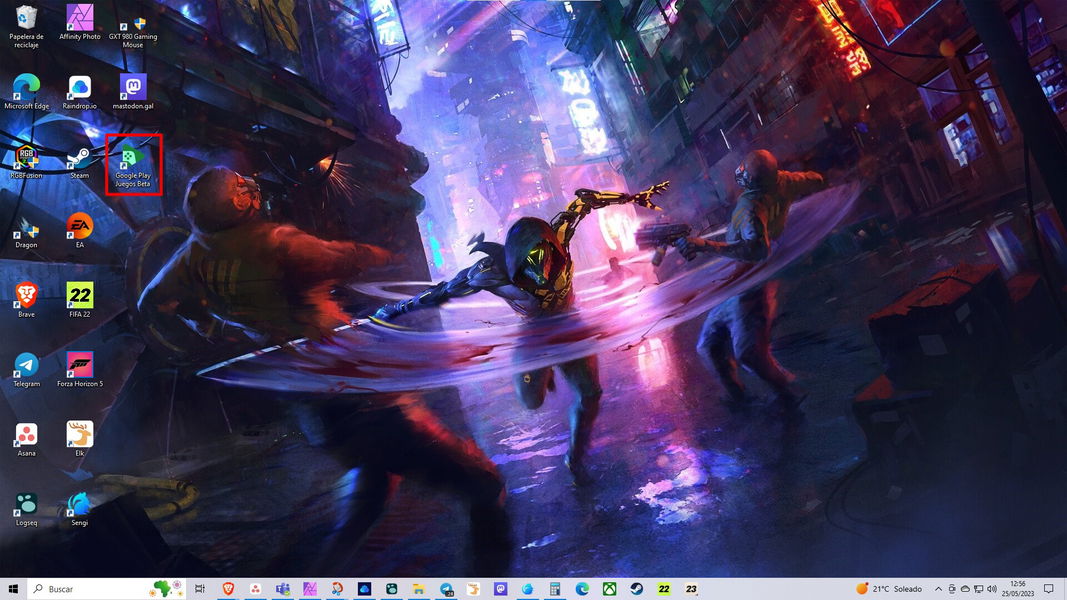The height and width of the screenshot is (600, 1067).
Task: Open the mastodon.gal desktop shortcut
Action: [x=133, y=92]
